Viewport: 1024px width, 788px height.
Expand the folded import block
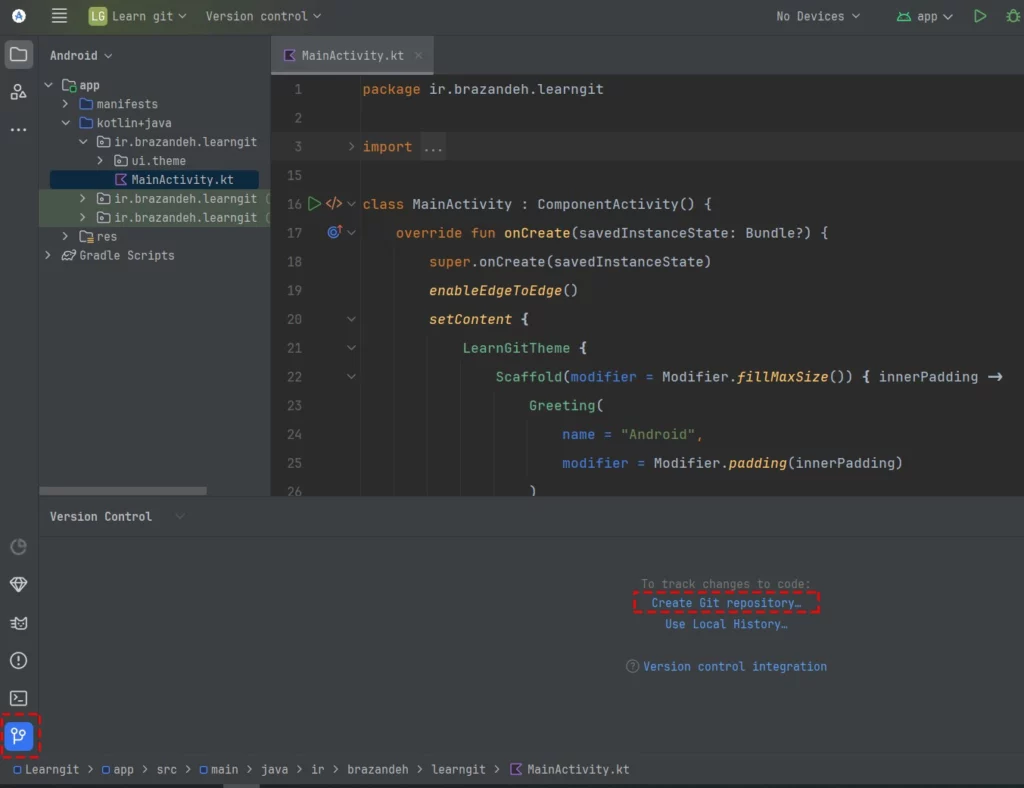click(x=351, y=147)
